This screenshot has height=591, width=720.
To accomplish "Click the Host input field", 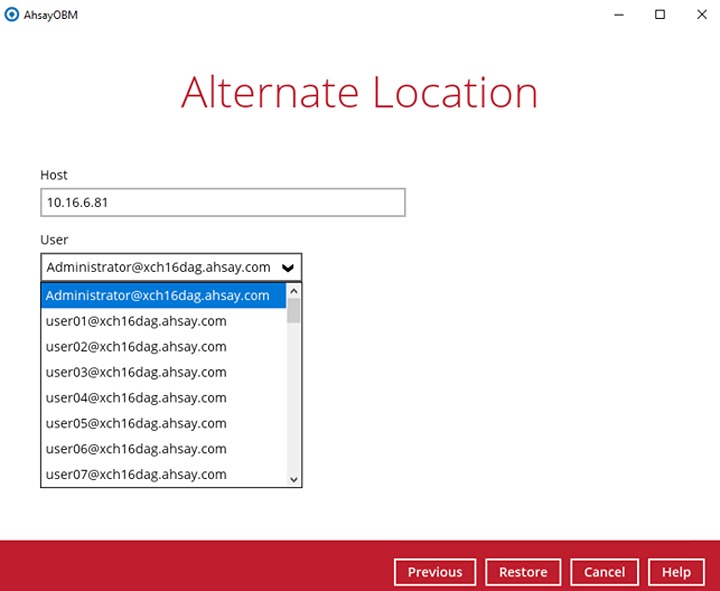I will (222, 202).
